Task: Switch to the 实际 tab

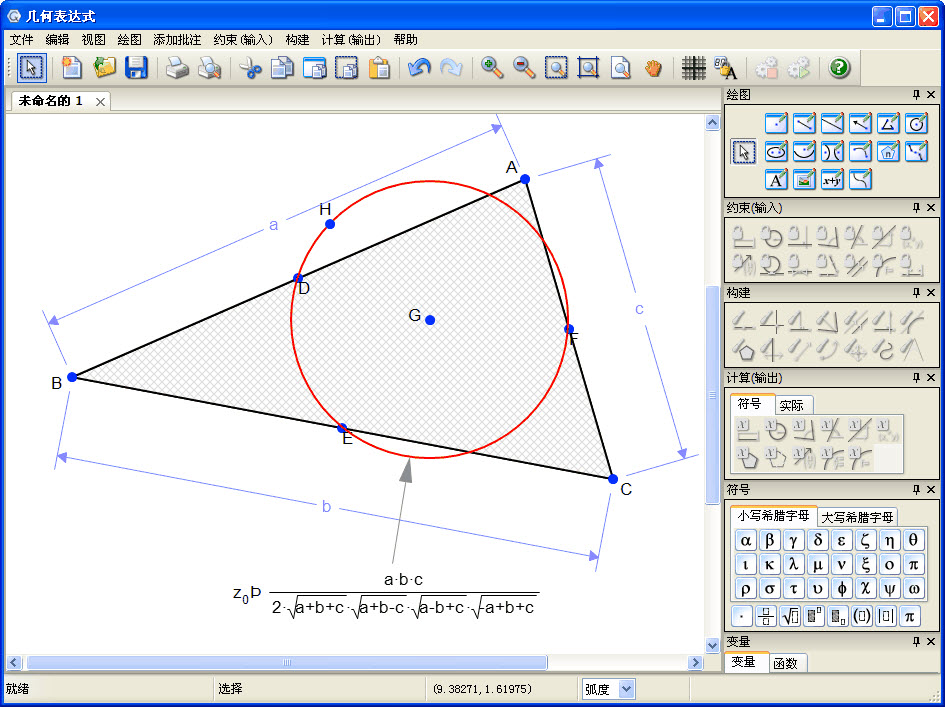Action: click(x=792, y=405)
